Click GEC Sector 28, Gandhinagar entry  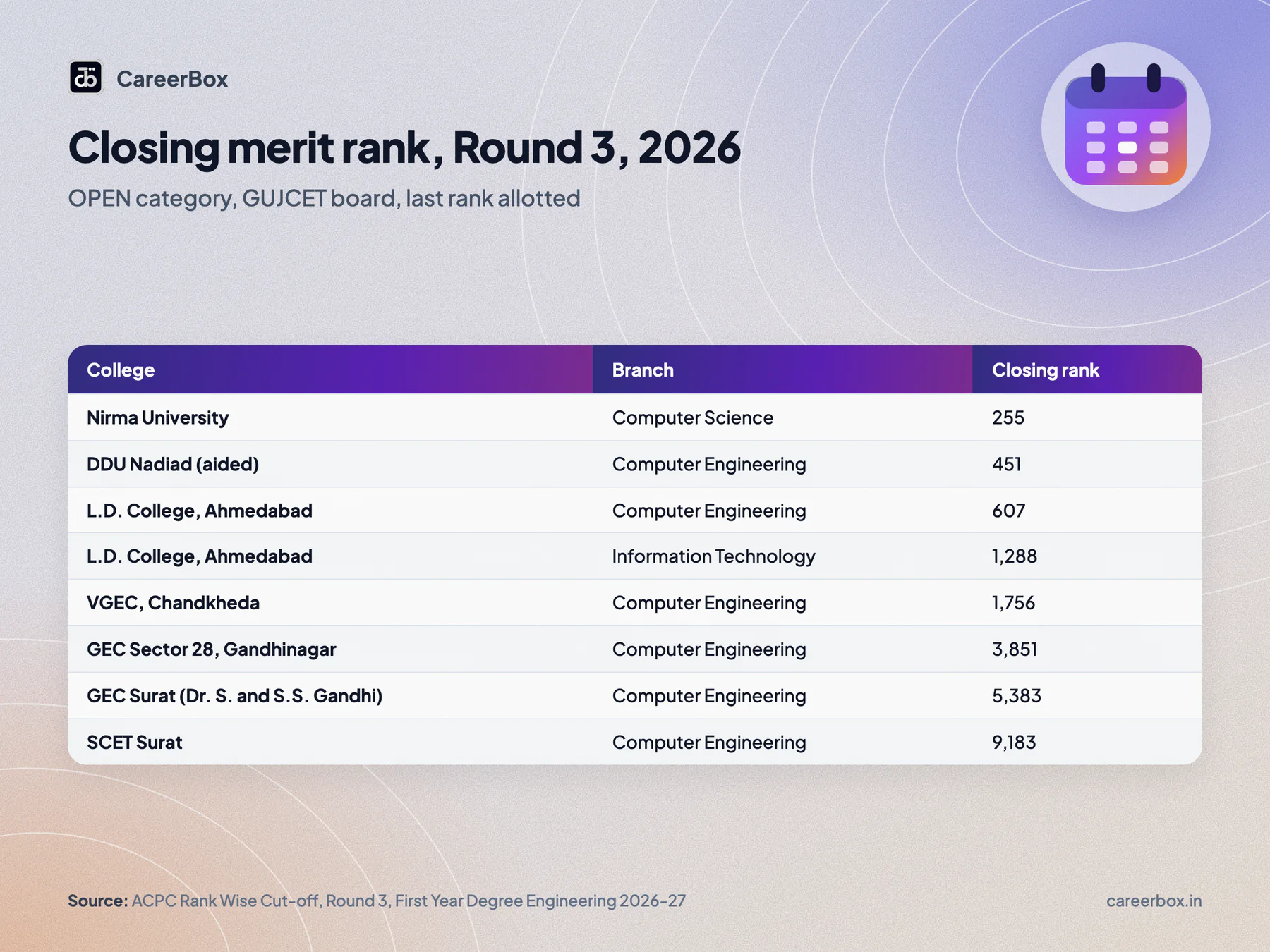point(212,649)
